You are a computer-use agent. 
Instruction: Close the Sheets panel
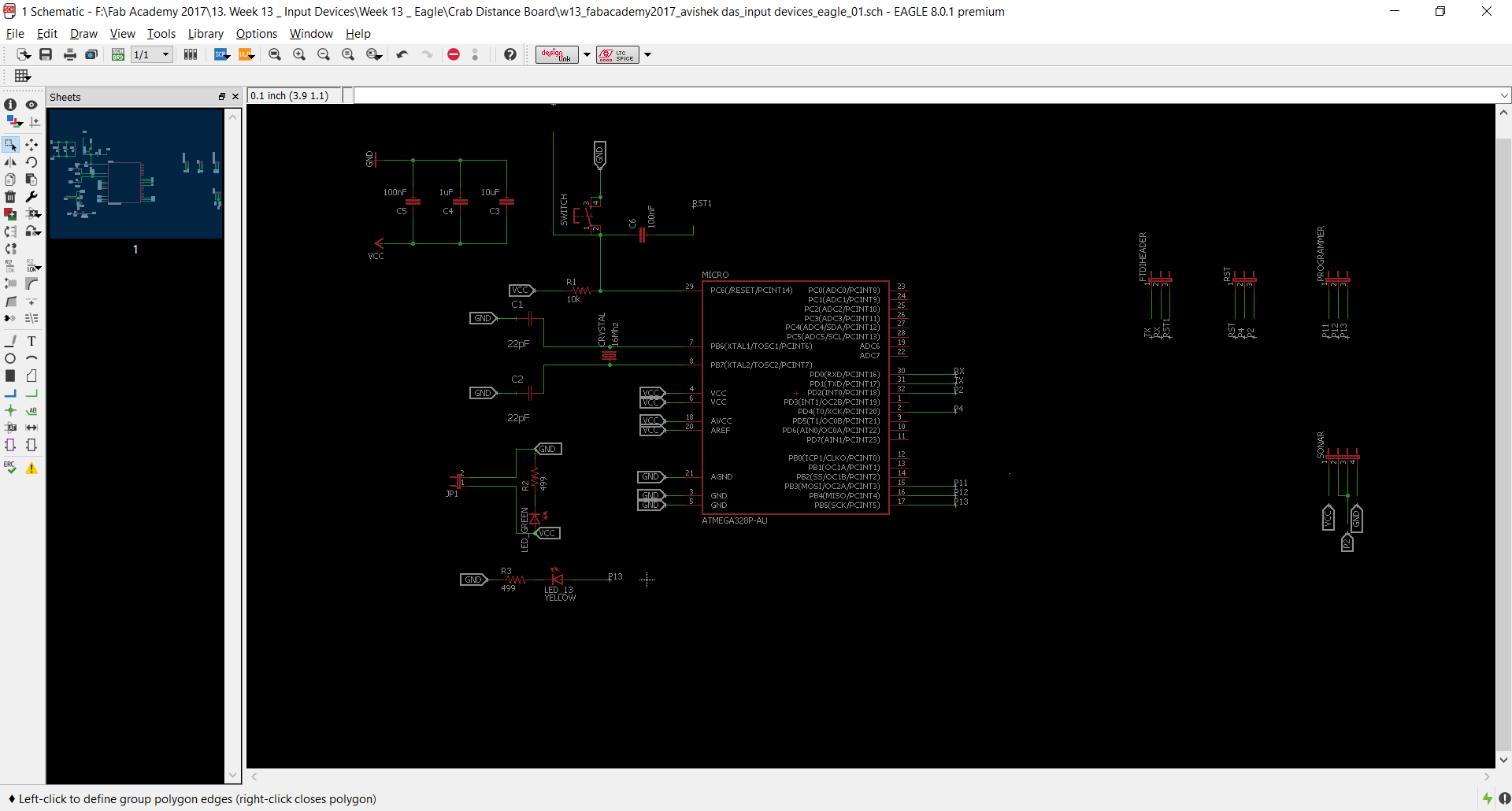pyautogui.click(x=235, y=97)
